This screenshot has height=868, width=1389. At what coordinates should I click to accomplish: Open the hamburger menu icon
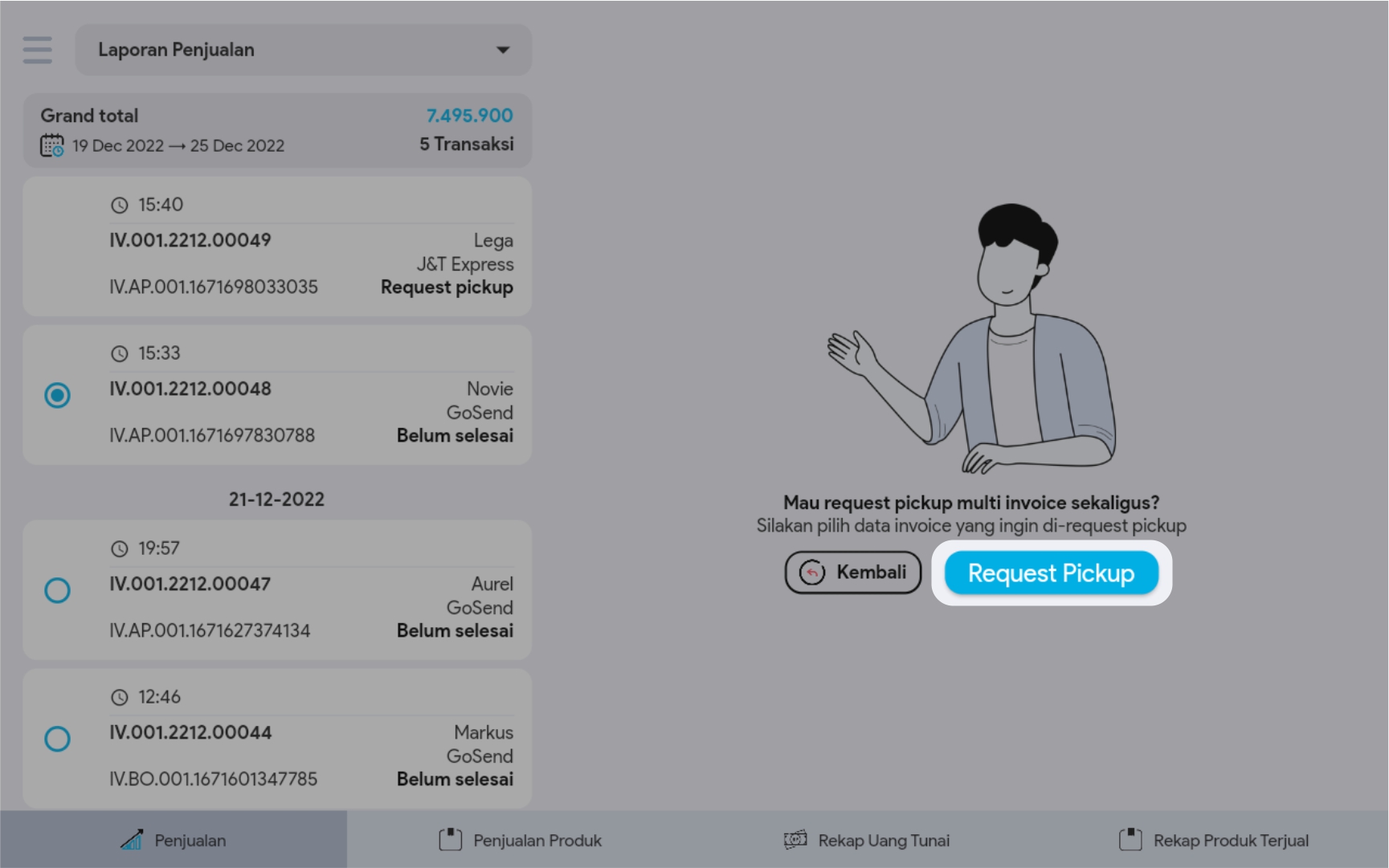pyautogui.click(x=37, y=50)
